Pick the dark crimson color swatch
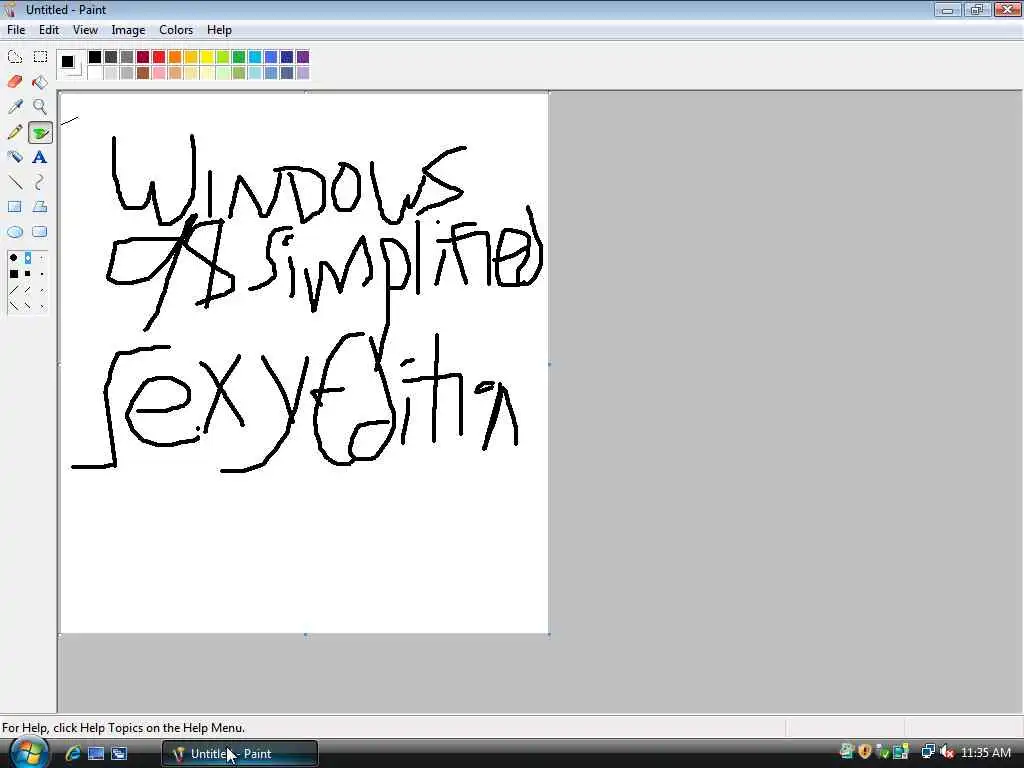The image size is (1024, 768). [142, 57]
